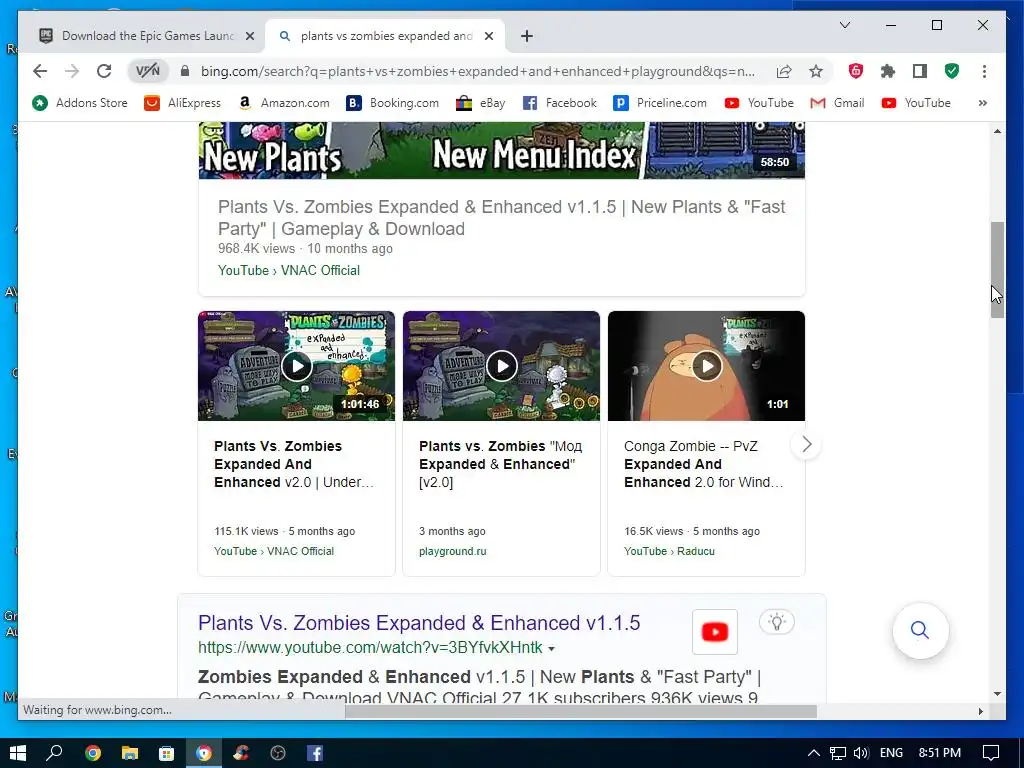Click the forward navigation arrow
The height and width of the screenshot is (768, 1024).
(x=72, y=71)
